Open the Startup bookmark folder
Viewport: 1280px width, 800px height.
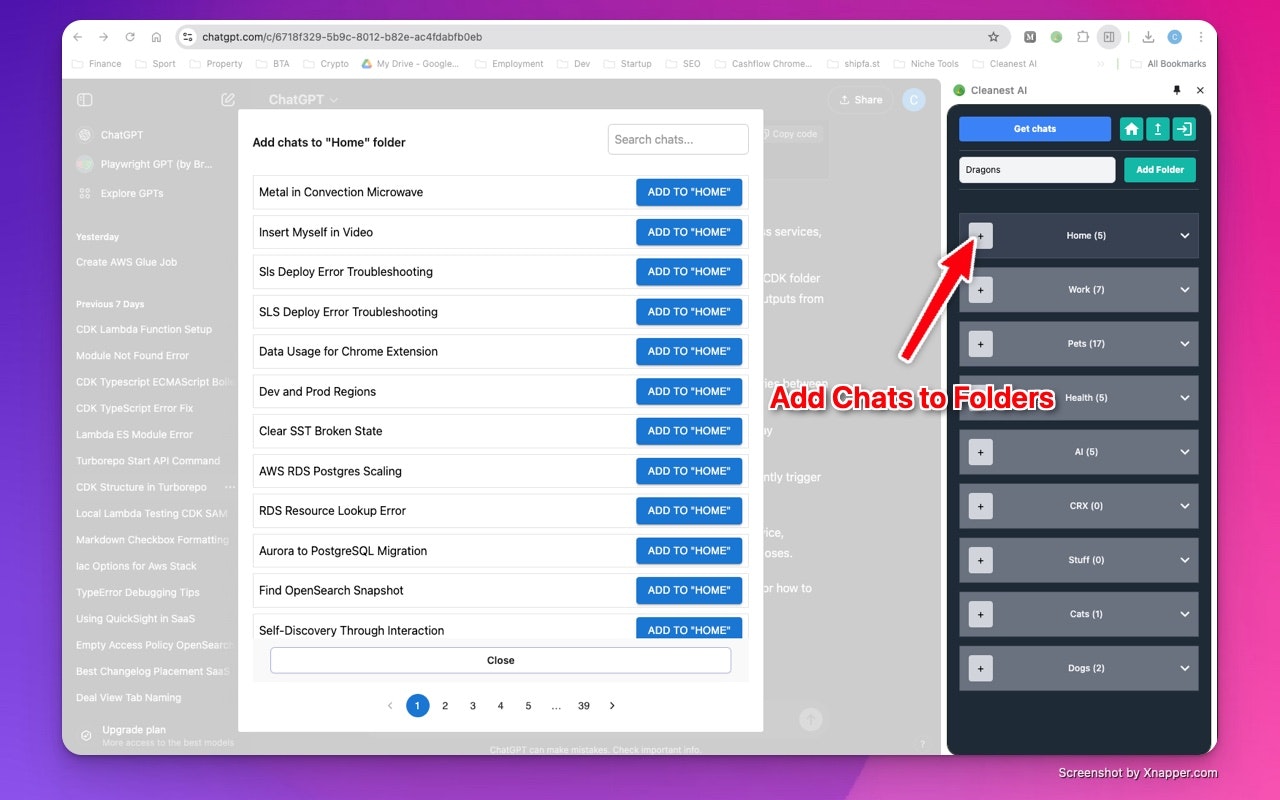[628, 64]
